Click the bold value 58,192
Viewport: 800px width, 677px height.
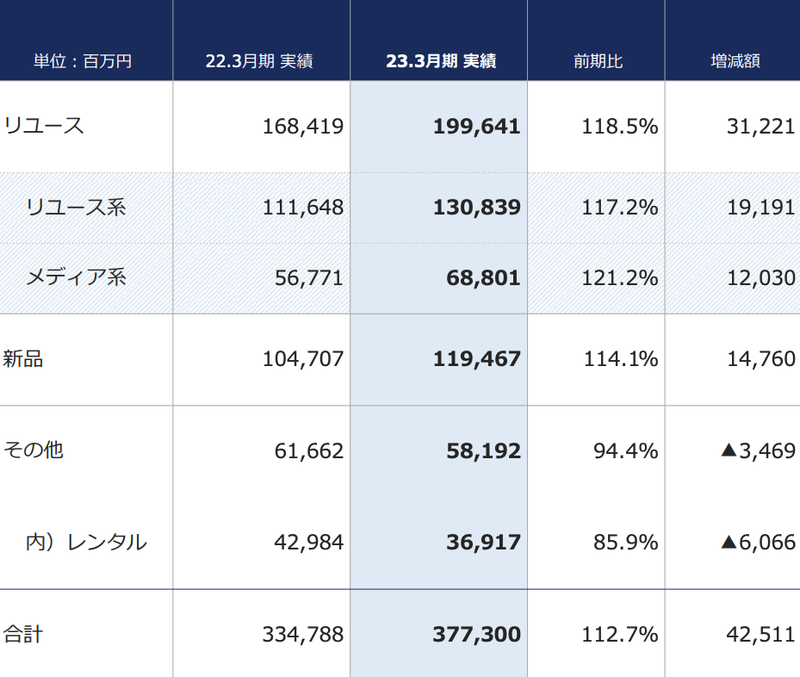[x=483, y=451]
